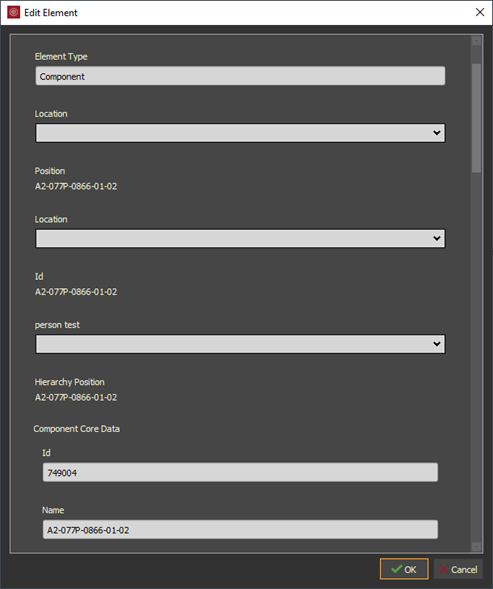Click inside the Element Type field
This screenshot has height=589, width=493.
pyautogui.click(x=240, y=76)
